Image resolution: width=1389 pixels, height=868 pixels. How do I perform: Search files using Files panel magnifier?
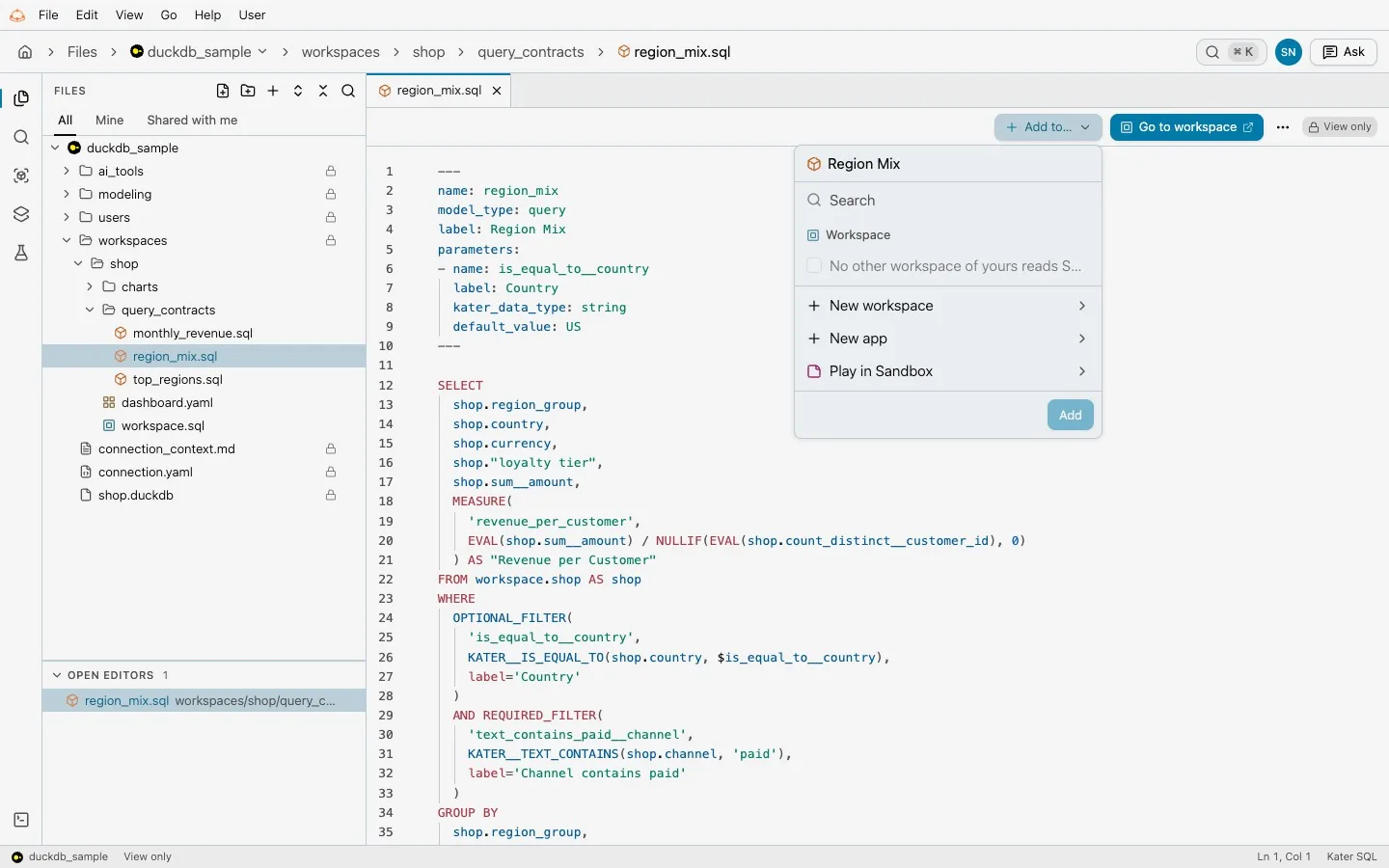pyautogui.click(x=348, y=91)
